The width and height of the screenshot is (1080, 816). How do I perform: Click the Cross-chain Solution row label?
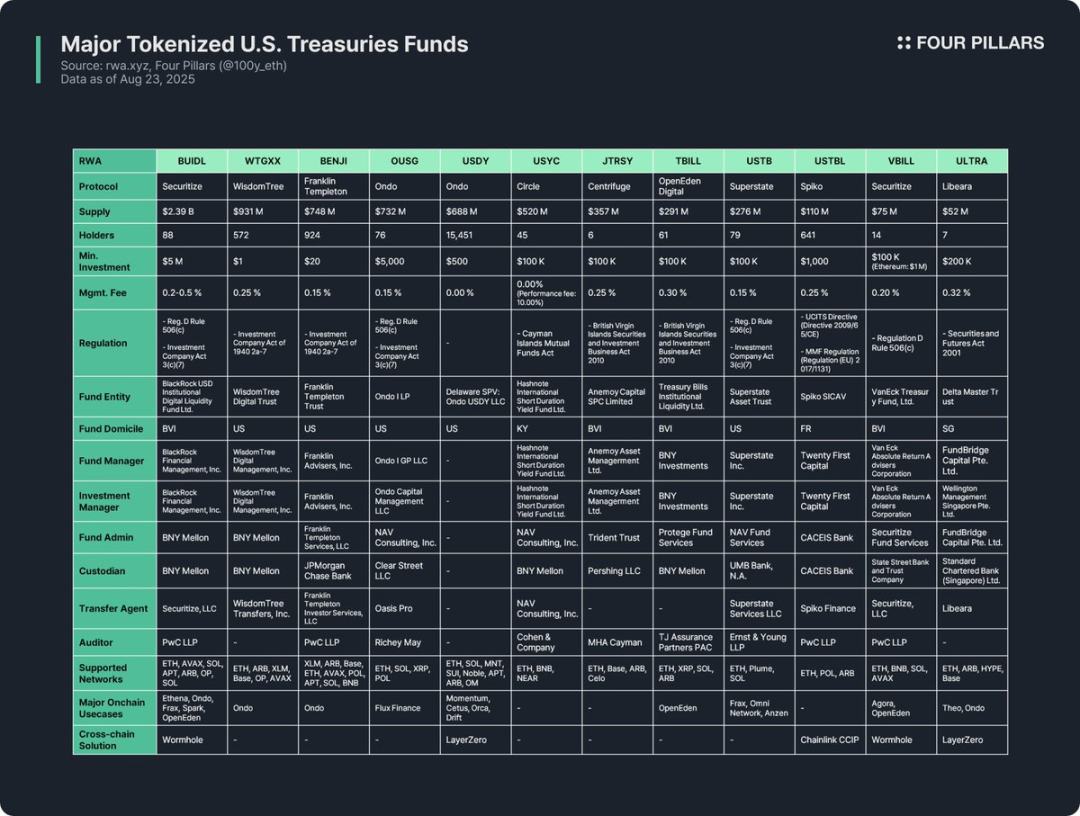point(105,740)
